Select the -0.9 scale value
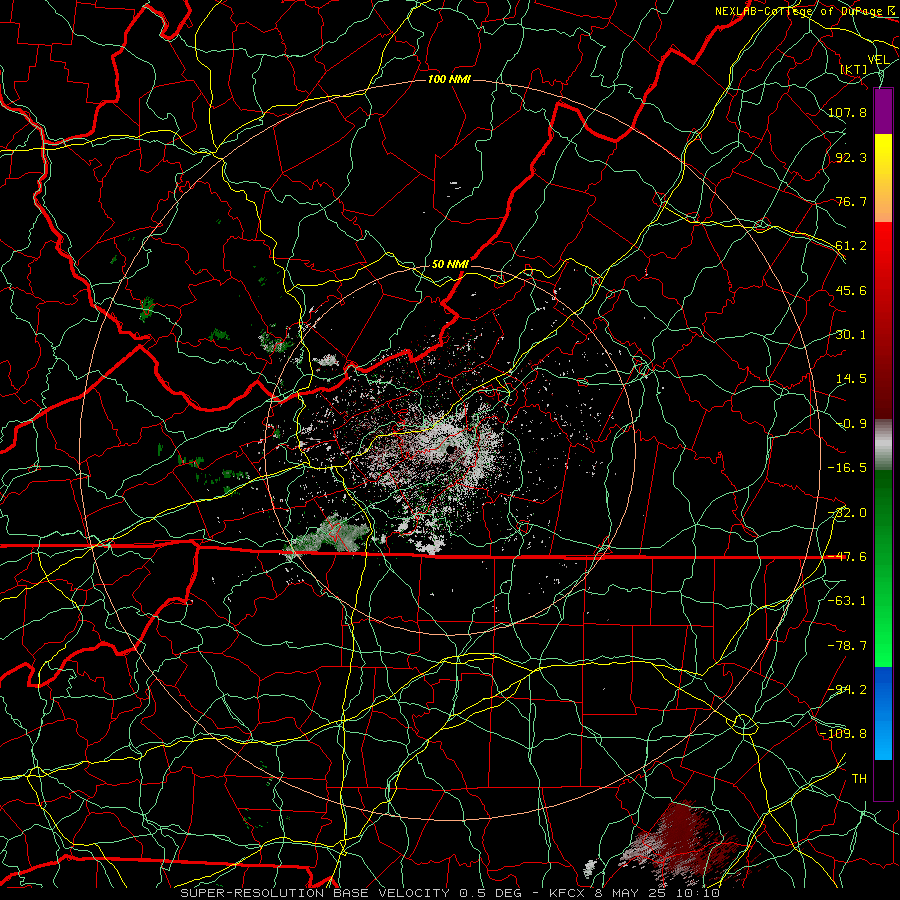 851,424
